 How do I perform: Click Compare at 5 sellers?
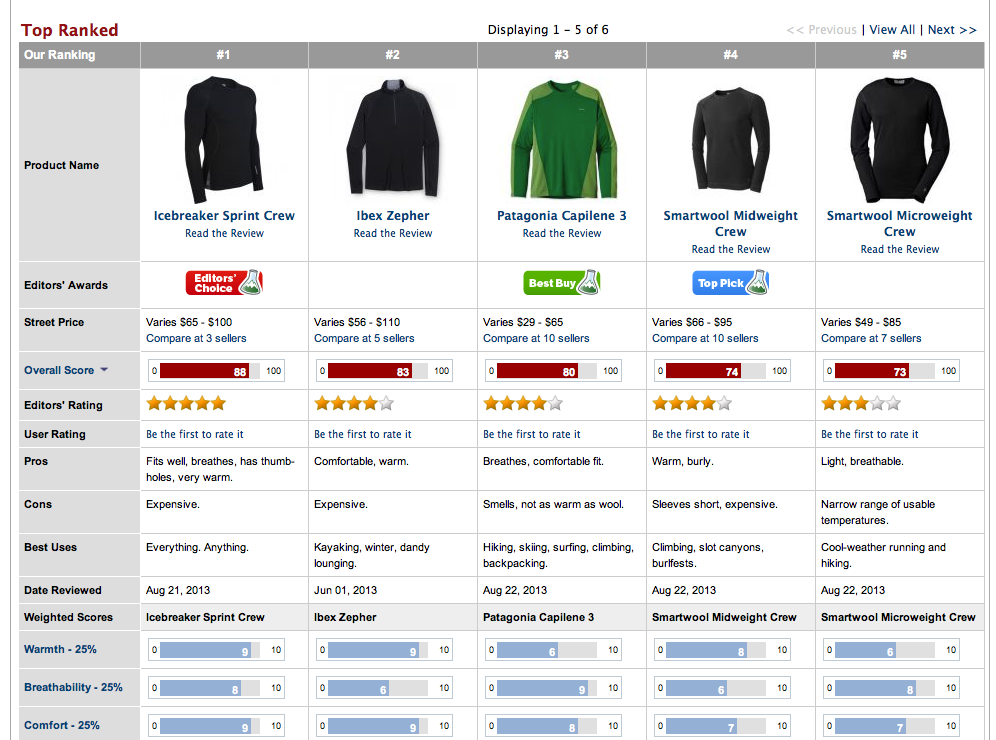coord(364,339)
